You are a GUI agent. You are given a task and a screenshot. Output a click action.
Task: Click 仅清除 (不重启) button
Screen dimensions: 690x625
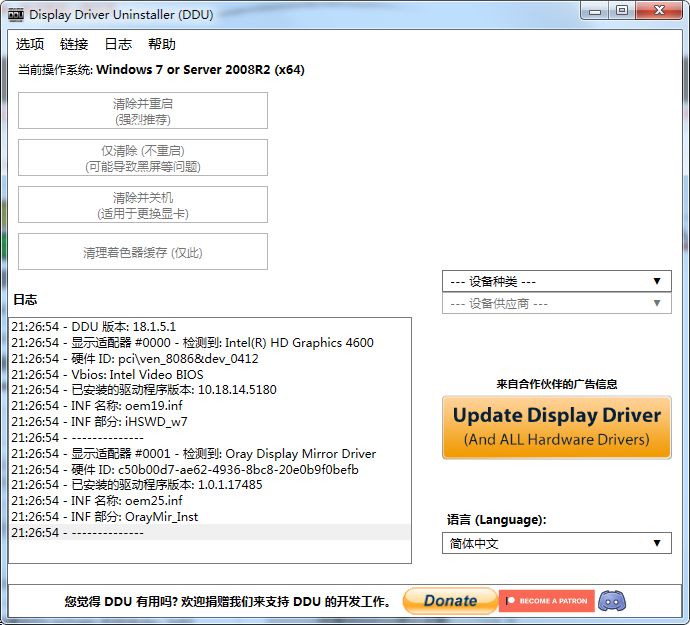143,158
